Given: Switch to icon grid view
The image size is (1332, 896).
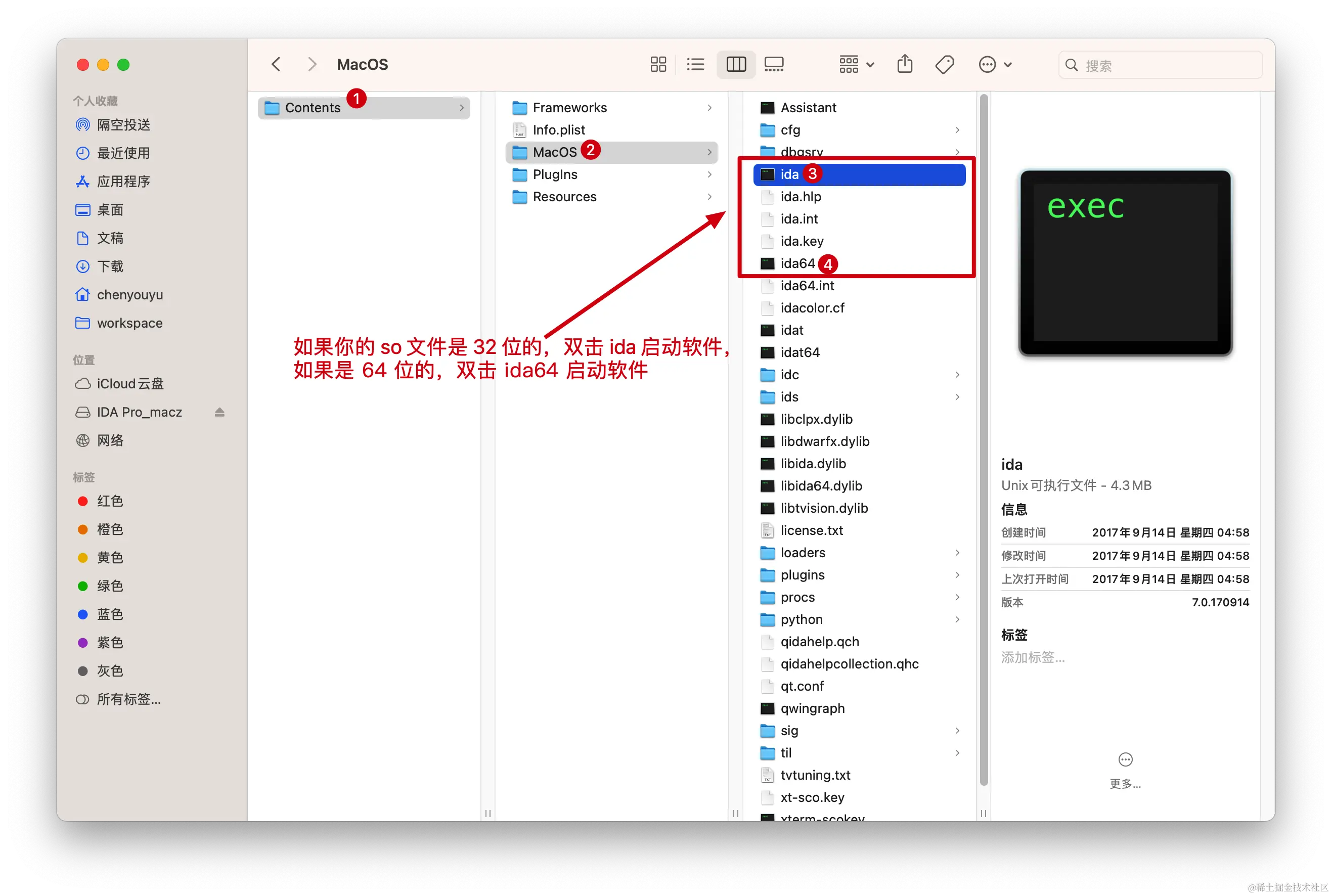Looking at the screenshot, I should (x=658, y=65).
